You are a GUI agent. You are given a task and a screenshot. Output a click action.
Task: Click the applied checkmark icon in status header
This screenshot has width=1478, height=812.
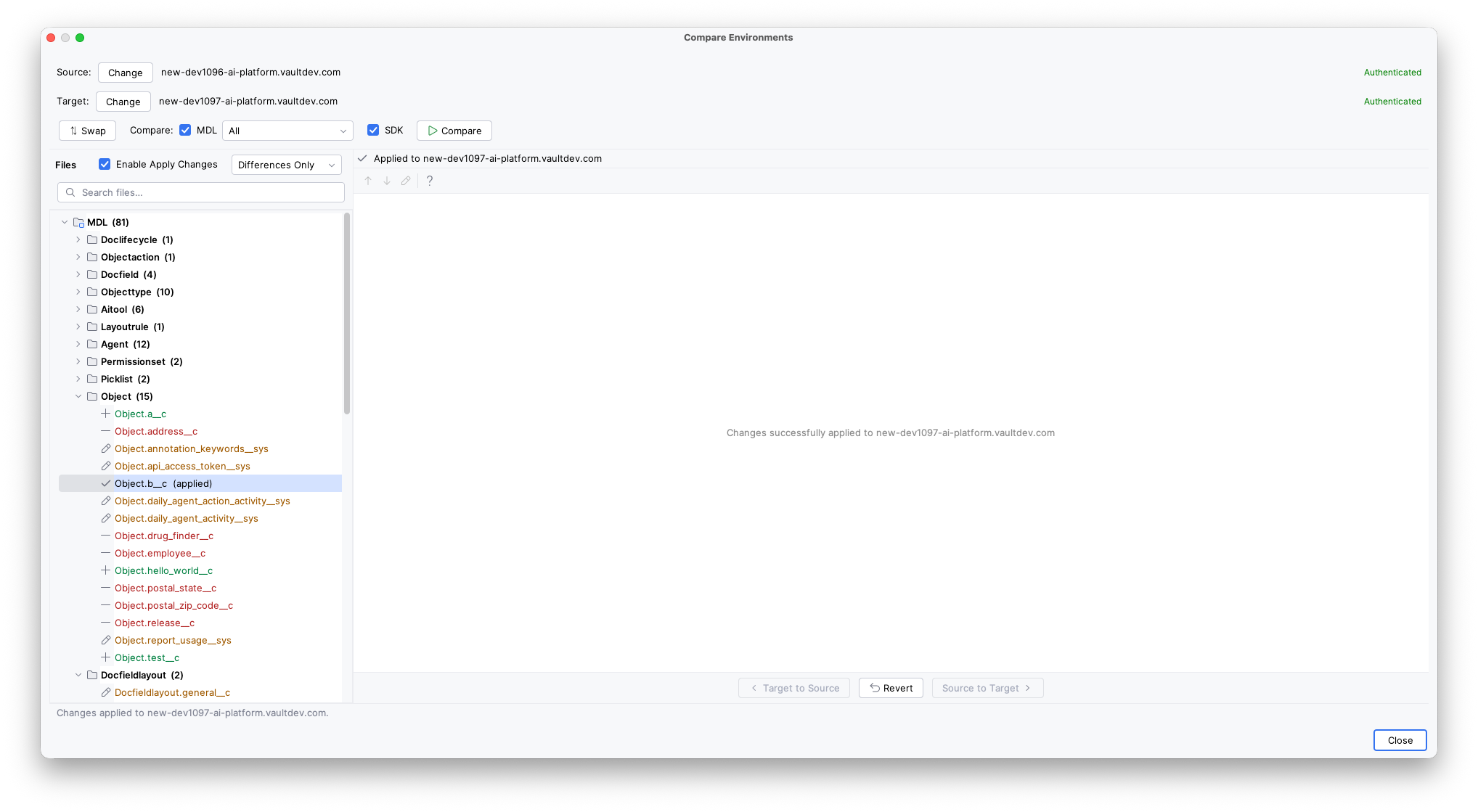tap(362, 158)
